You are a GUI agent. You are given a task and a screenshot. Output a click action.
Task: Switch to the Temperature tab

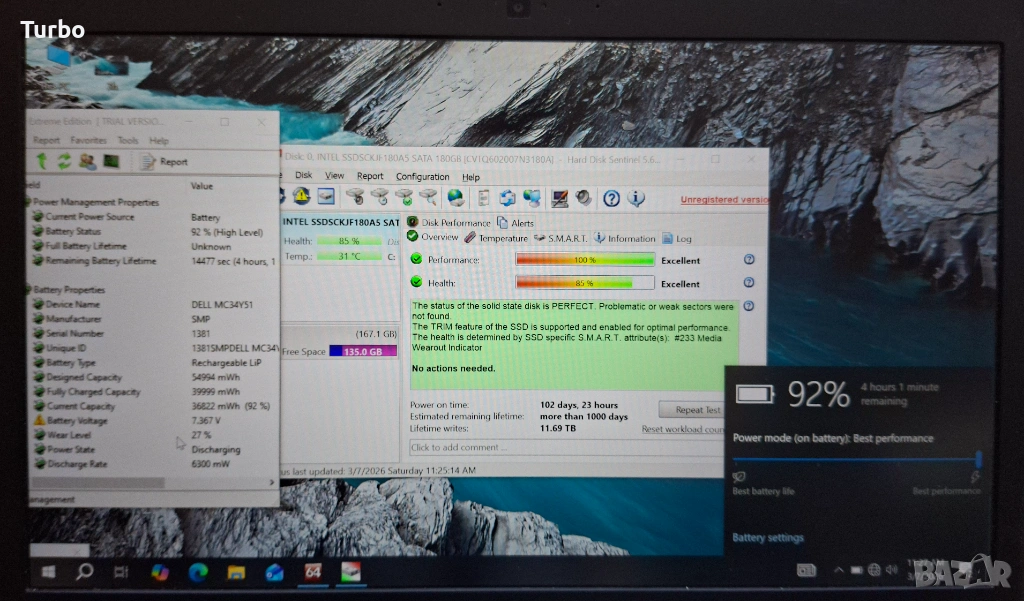pyautogui.click(x=495, y=238)
